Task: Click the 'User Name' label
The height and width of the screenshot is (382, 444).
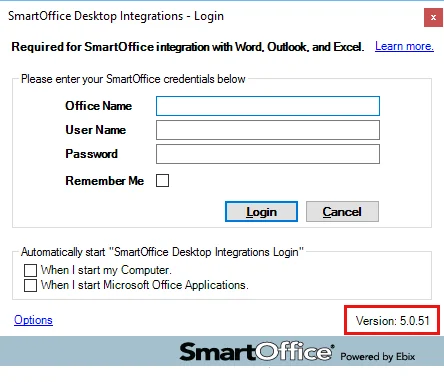Action: click(x=96, y=130)
